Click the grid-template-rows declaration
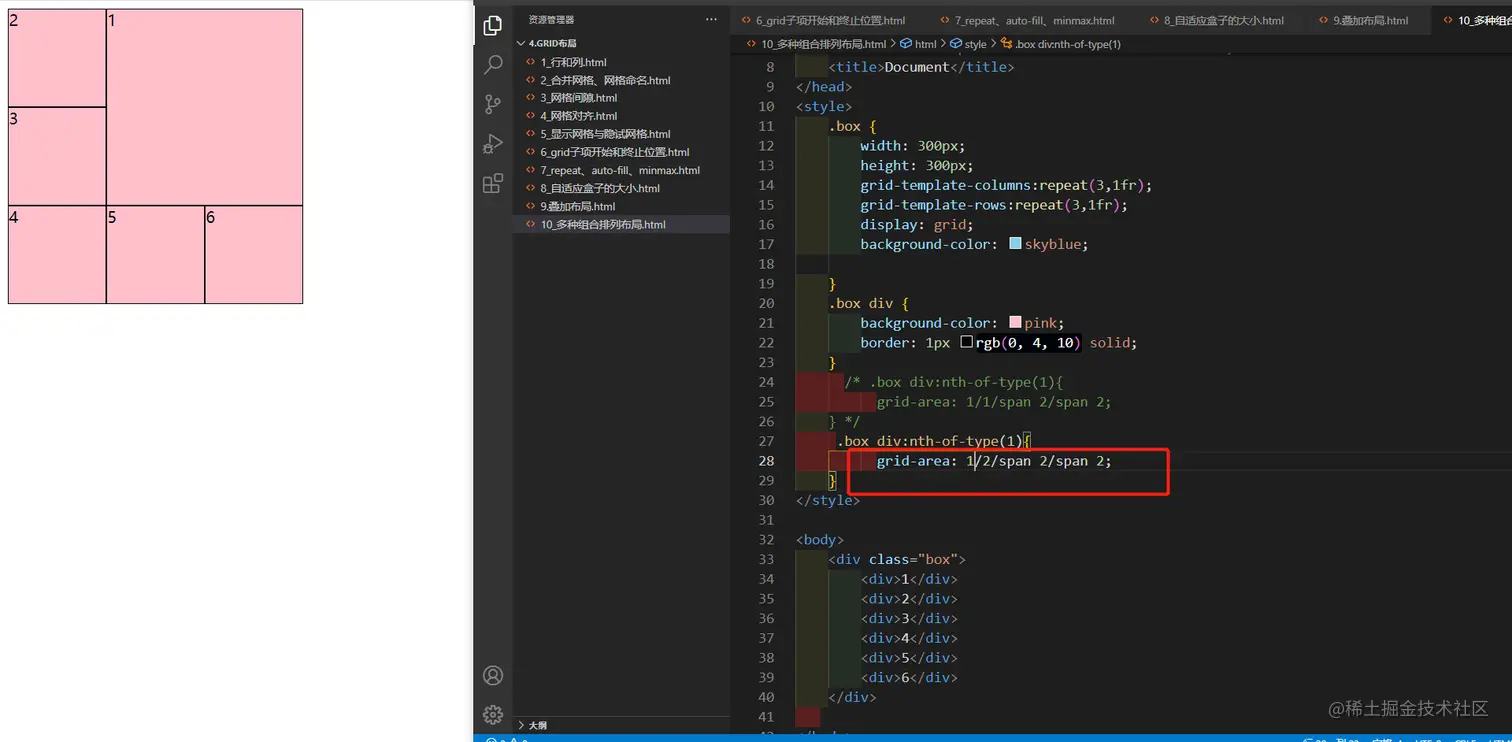This screenshot has height=742, width=1512. click(x=994, y=205)
